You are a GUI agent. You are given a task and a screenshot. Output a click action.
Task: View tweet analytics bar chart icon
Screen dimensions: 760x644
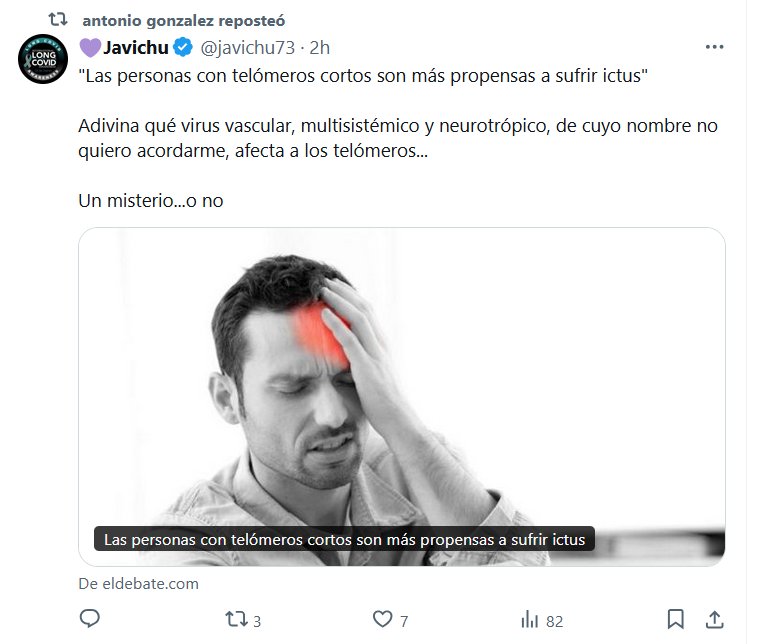530,619
